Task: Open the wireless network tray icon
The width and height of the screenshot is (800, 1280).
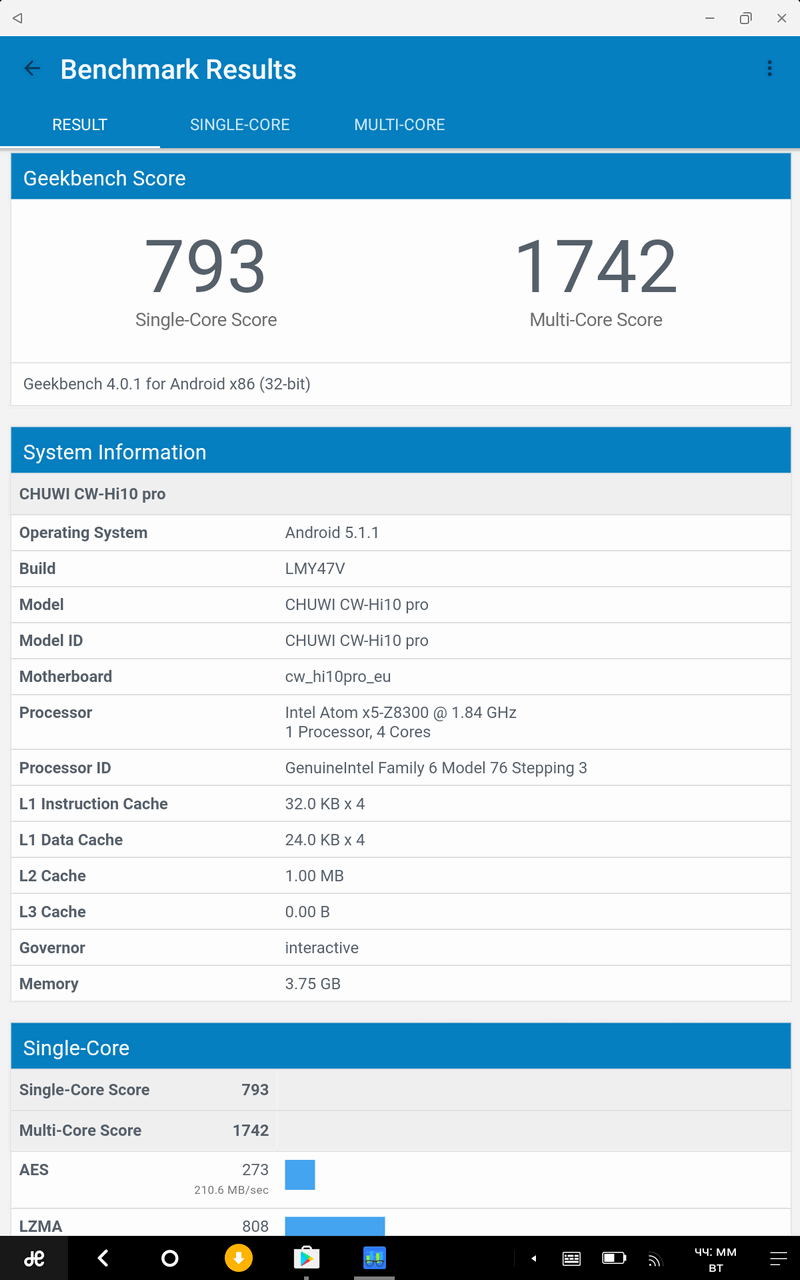Action: point(655,1259)
